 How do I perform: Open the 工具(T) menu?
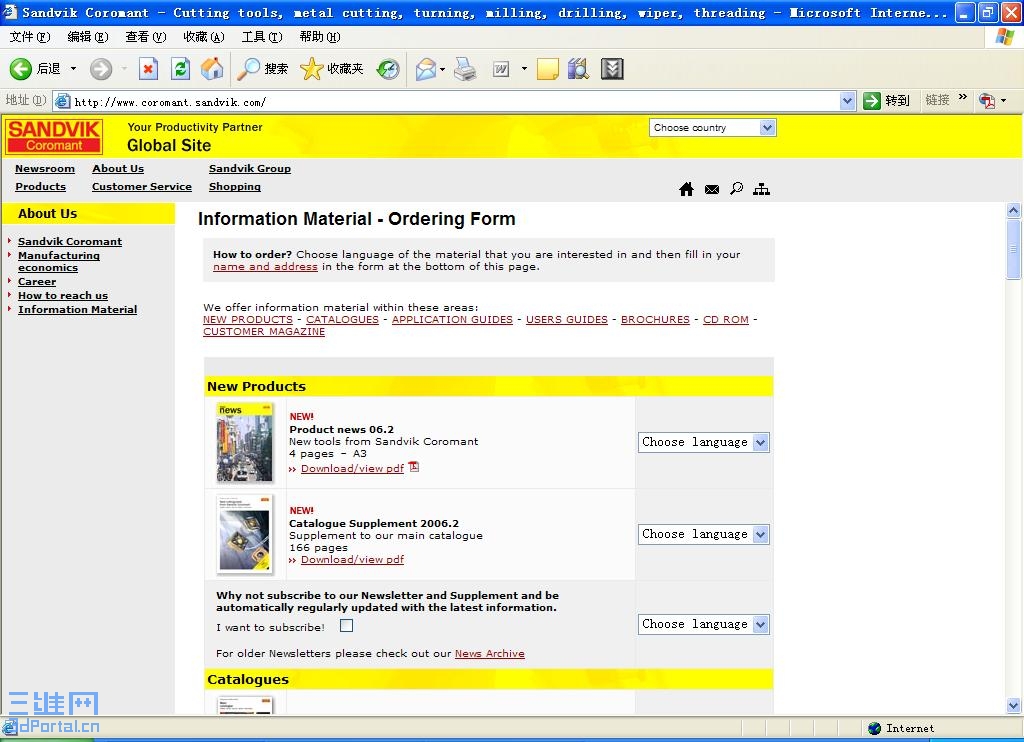pos(262,37)
